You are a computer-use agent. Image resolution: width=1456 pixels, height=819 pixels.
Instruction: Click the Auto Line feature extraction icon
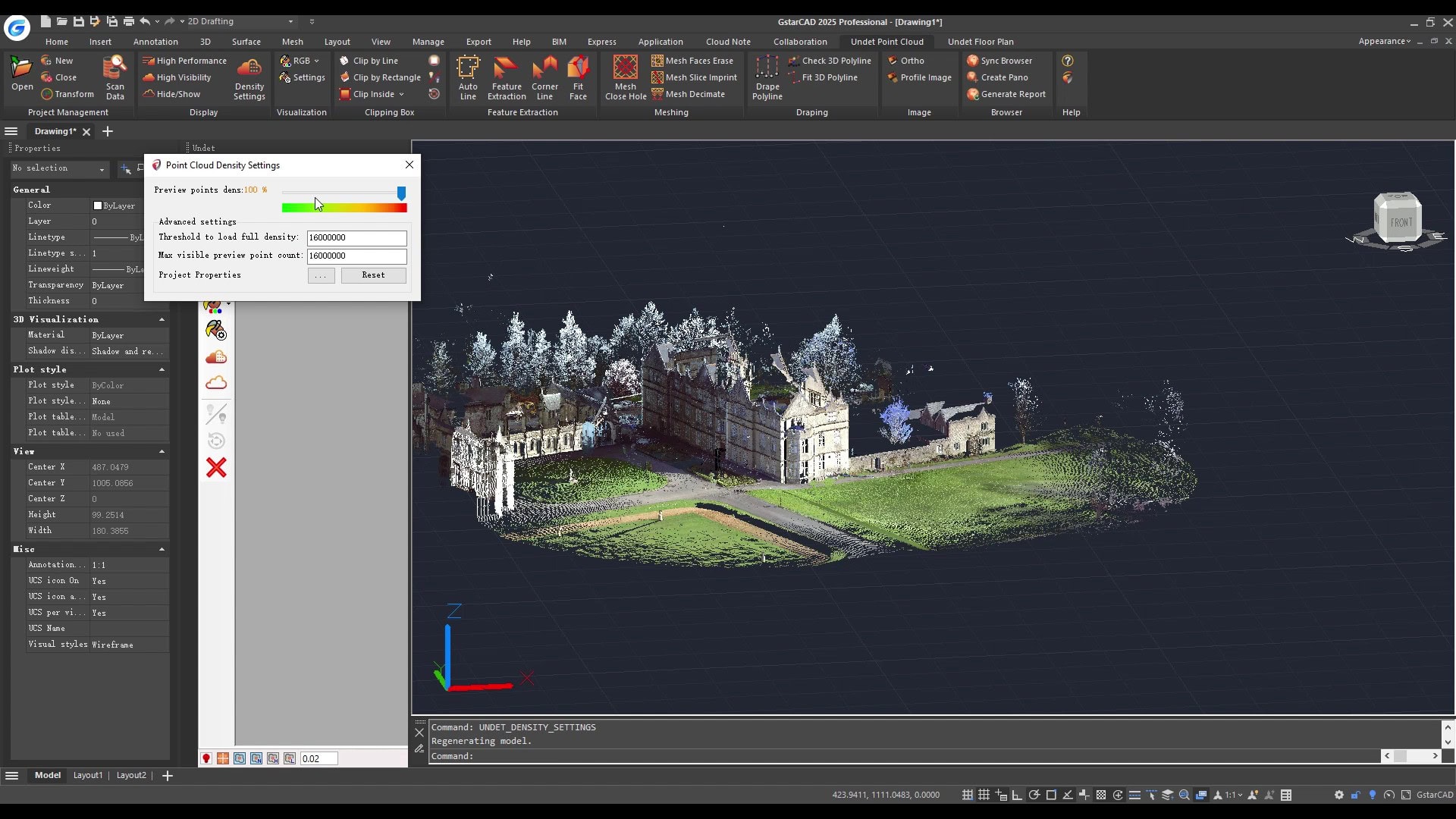pyautogui.click(x=468, y=77)
